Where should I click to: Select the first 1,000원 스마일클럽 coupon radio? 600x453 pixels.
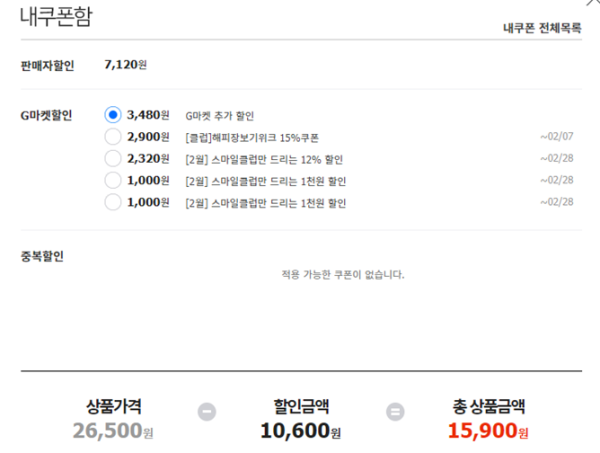coord(113,180)
